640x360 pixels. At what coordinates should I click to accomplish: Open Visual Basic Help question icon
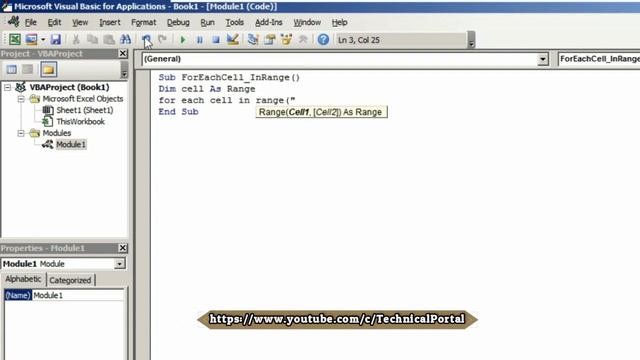tap(323, 40)
